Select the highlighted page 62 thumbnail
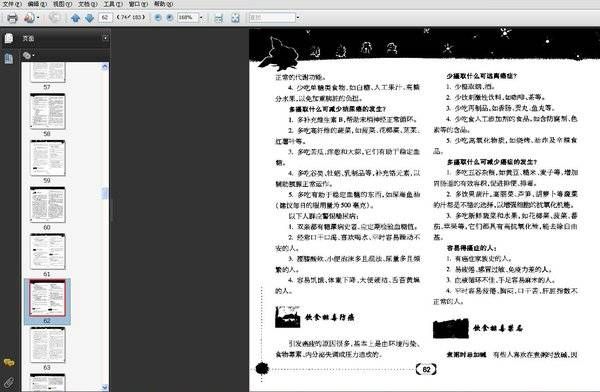Viewport: 600px width, 392px height. tap(48, 298)
